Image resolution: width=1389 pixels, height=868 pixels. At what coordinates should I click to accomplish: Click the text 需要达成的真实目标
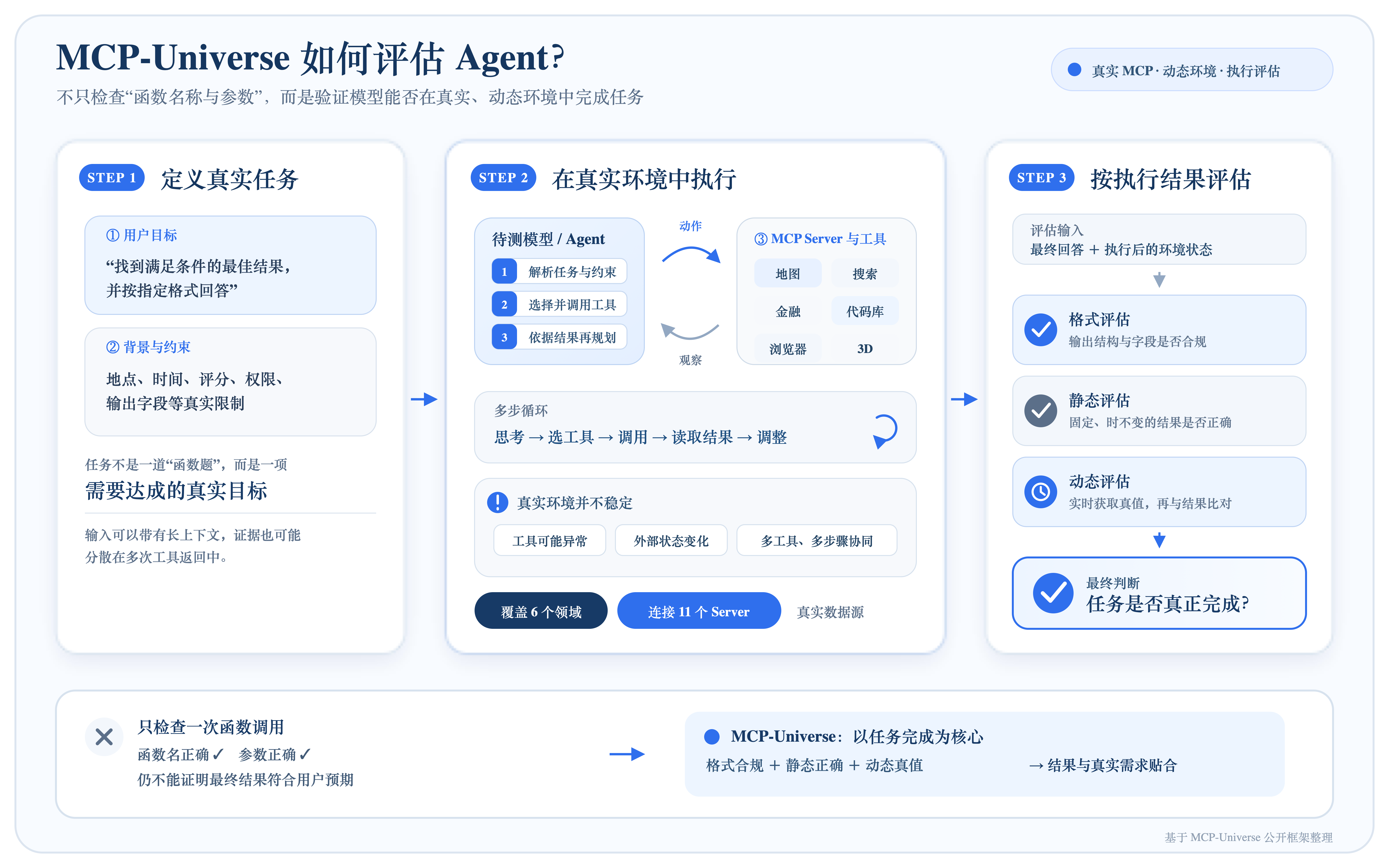176,491
